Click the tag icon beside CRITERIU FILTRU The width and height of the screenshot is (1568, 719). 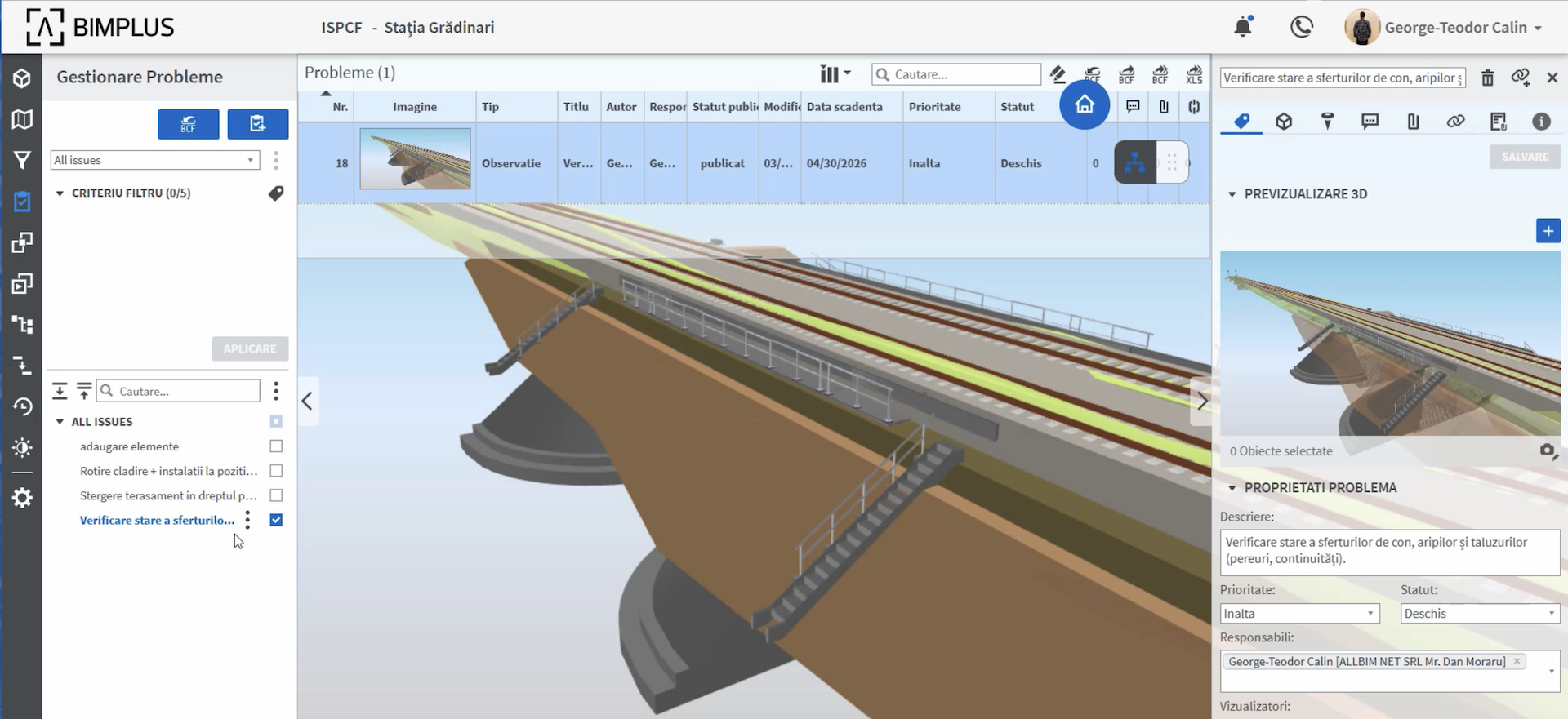click(x=276, y=193)
